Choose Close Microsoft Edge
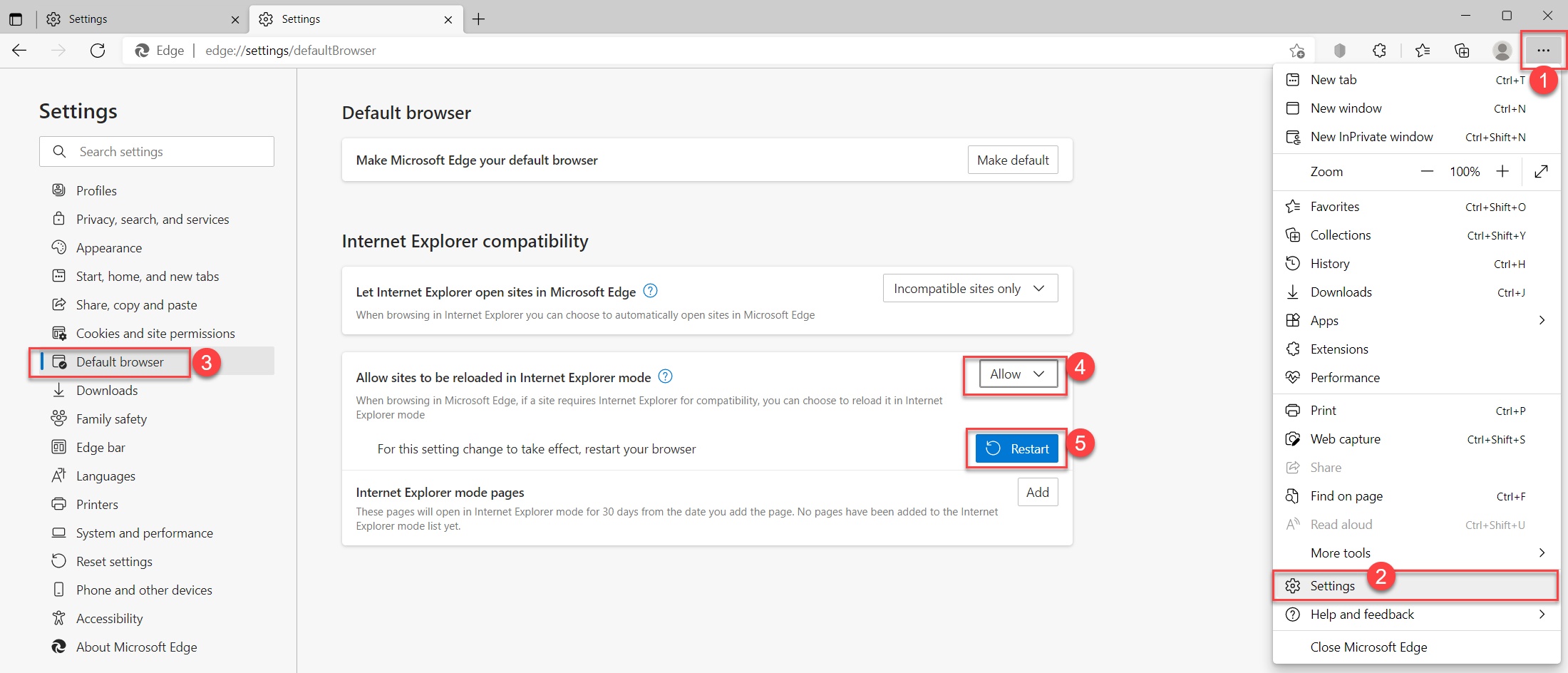Viewport: 1568px width, 673px height. coord(1417,647)
